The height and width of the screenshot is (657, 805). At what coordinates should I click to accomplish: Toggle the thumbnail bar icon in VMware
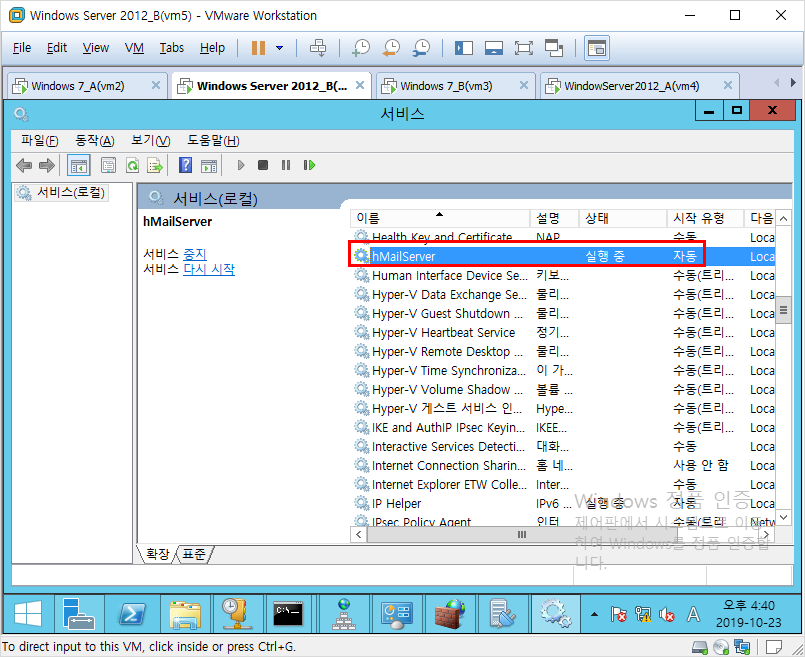pos(493,48)
